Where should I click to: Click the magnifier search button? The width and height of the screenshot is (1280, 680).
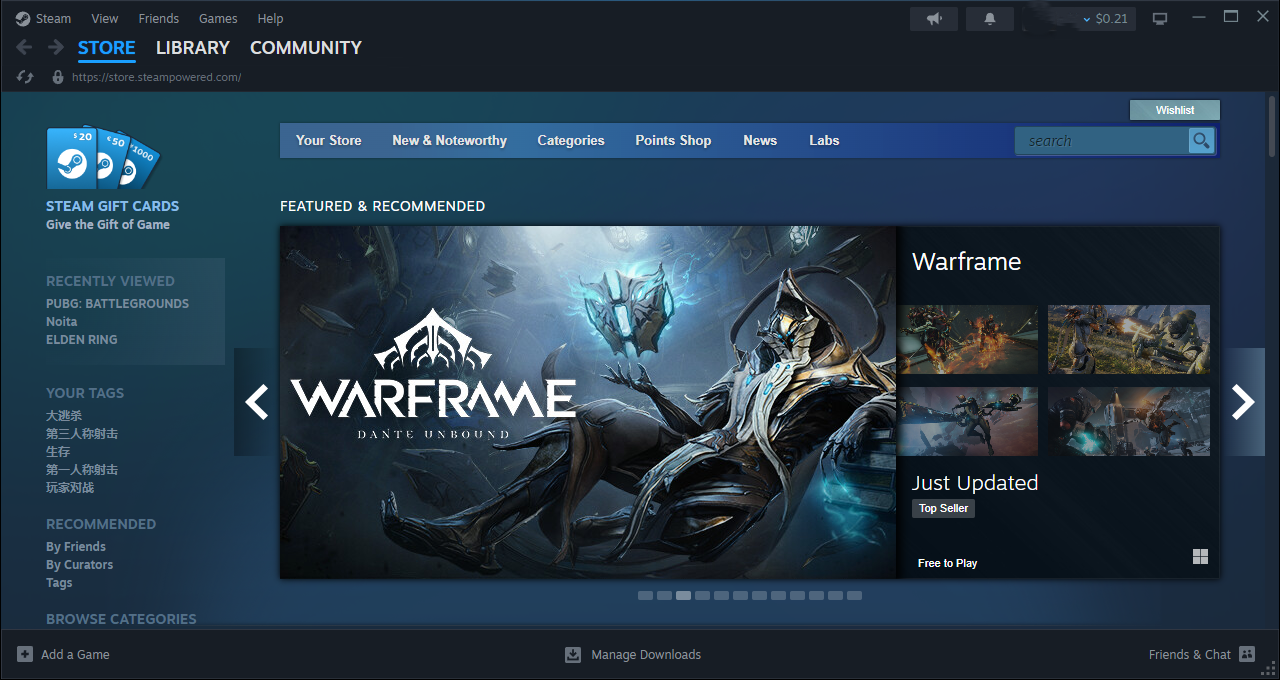point(1201,141)
